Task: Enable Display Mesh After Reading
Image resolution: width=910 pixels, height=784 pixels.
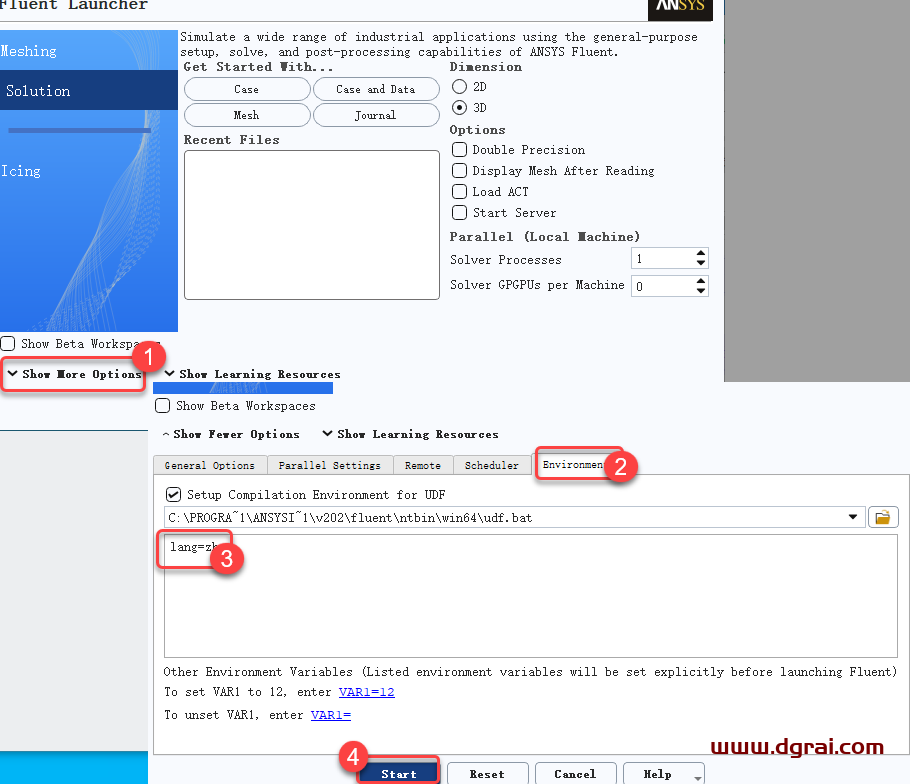Action: (x=459, y=171)
